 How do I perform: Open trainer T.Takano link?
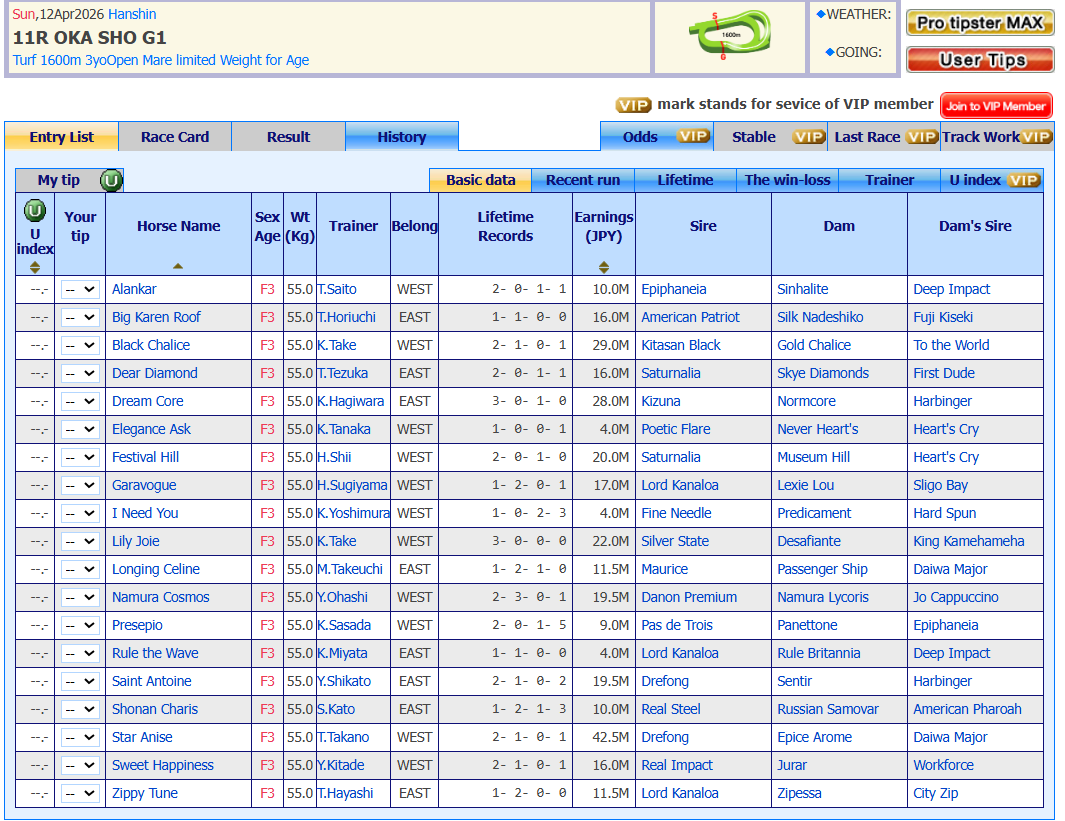pos(344,737)
